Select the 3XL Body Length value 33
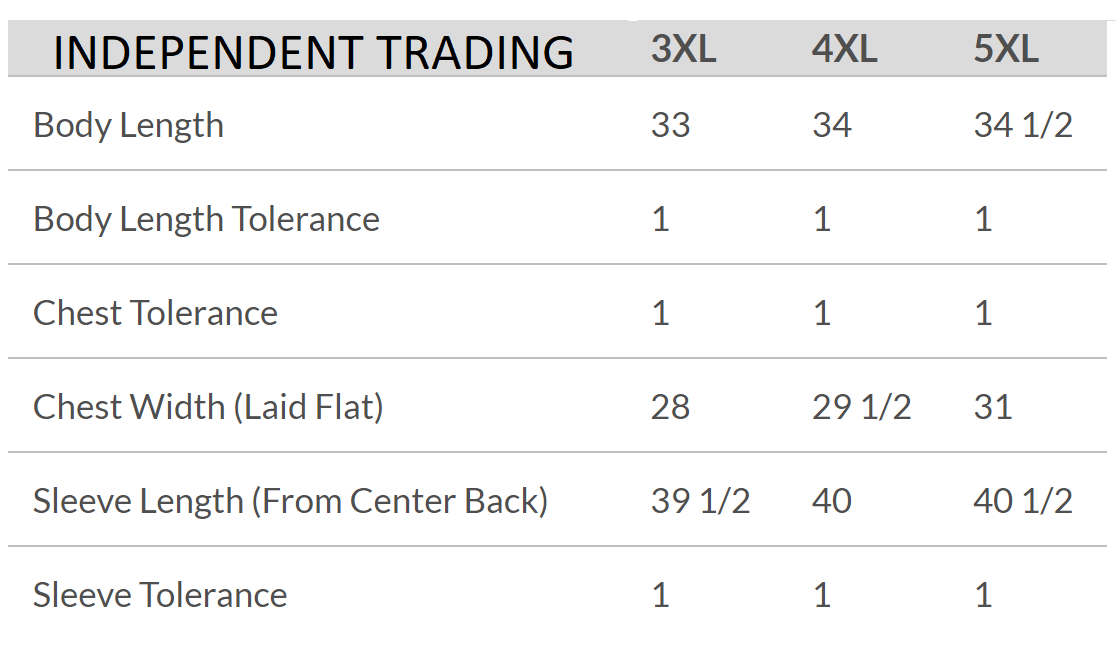This screenshot has width=1116, height=660. 670,126
